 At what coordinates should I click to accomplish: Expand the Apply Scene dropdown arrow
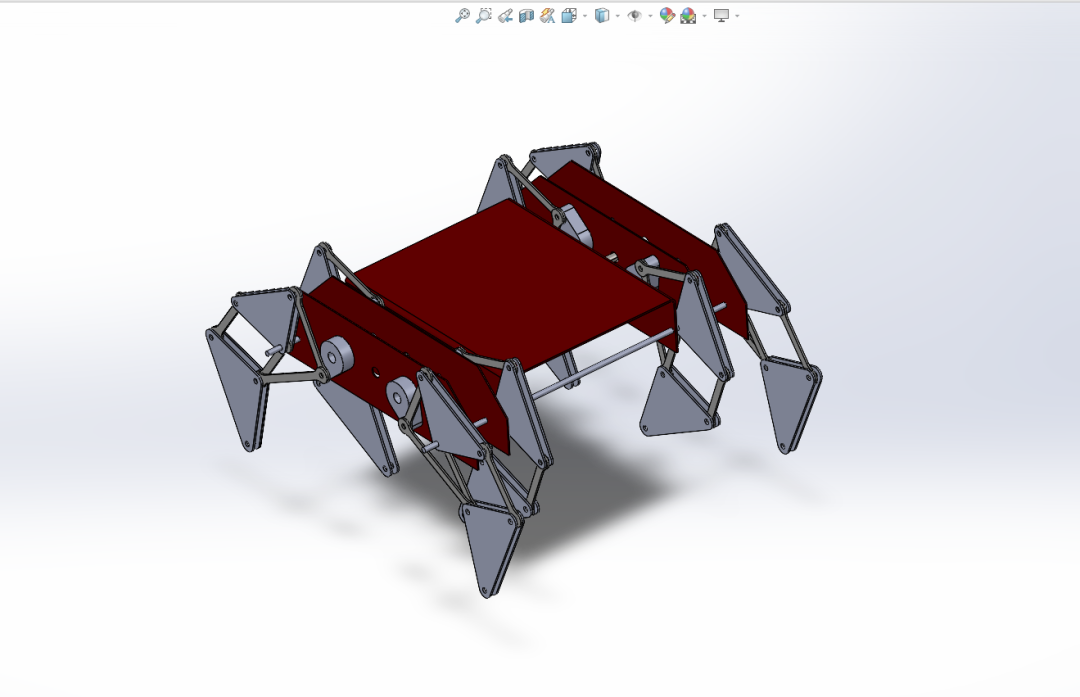pyautogui.click(x=704, y=16)
